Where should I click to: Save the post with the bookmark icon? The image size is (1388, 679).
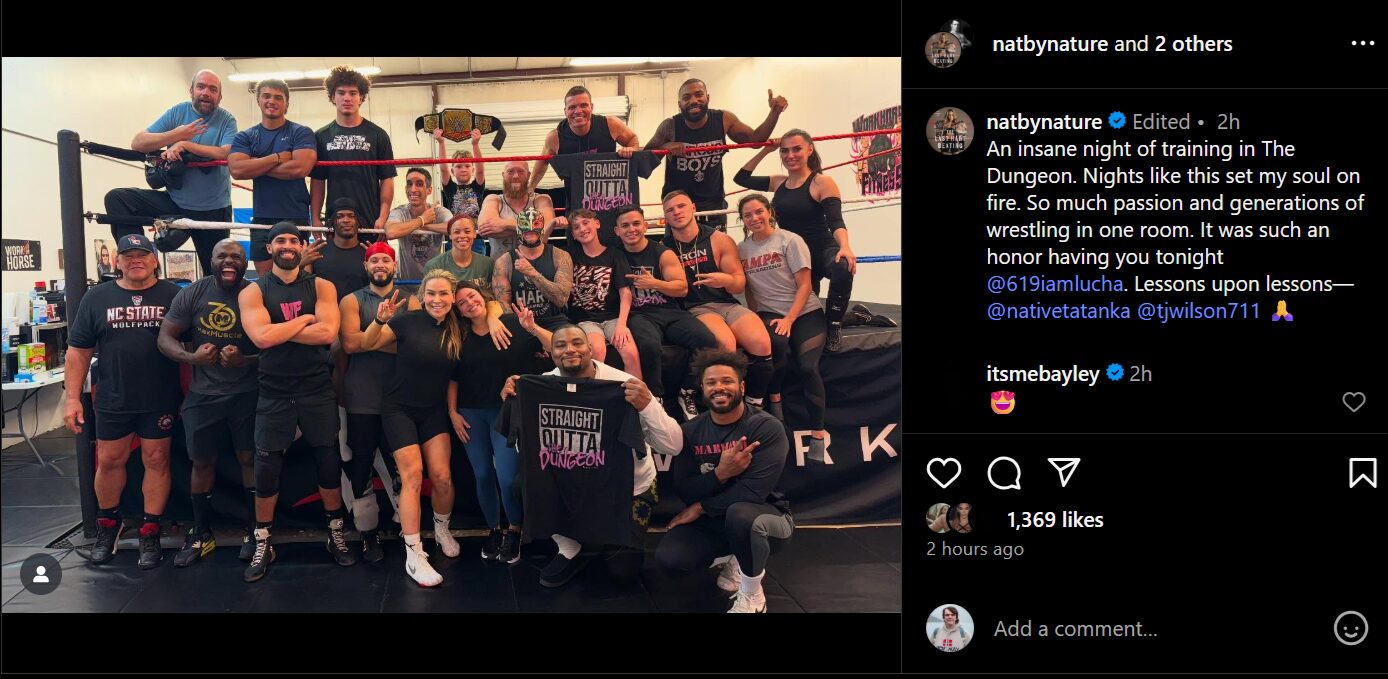click(1363, 472)
